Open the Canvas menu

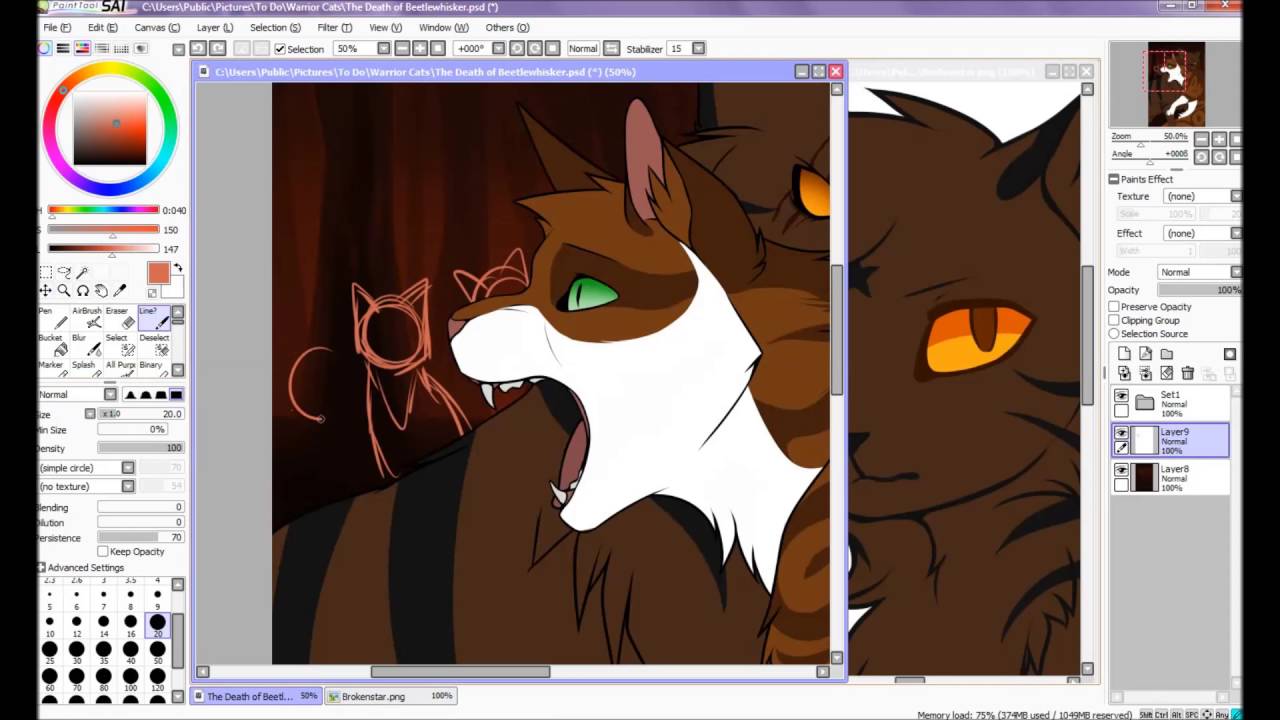pyautogui.click(x=157, y=27)
